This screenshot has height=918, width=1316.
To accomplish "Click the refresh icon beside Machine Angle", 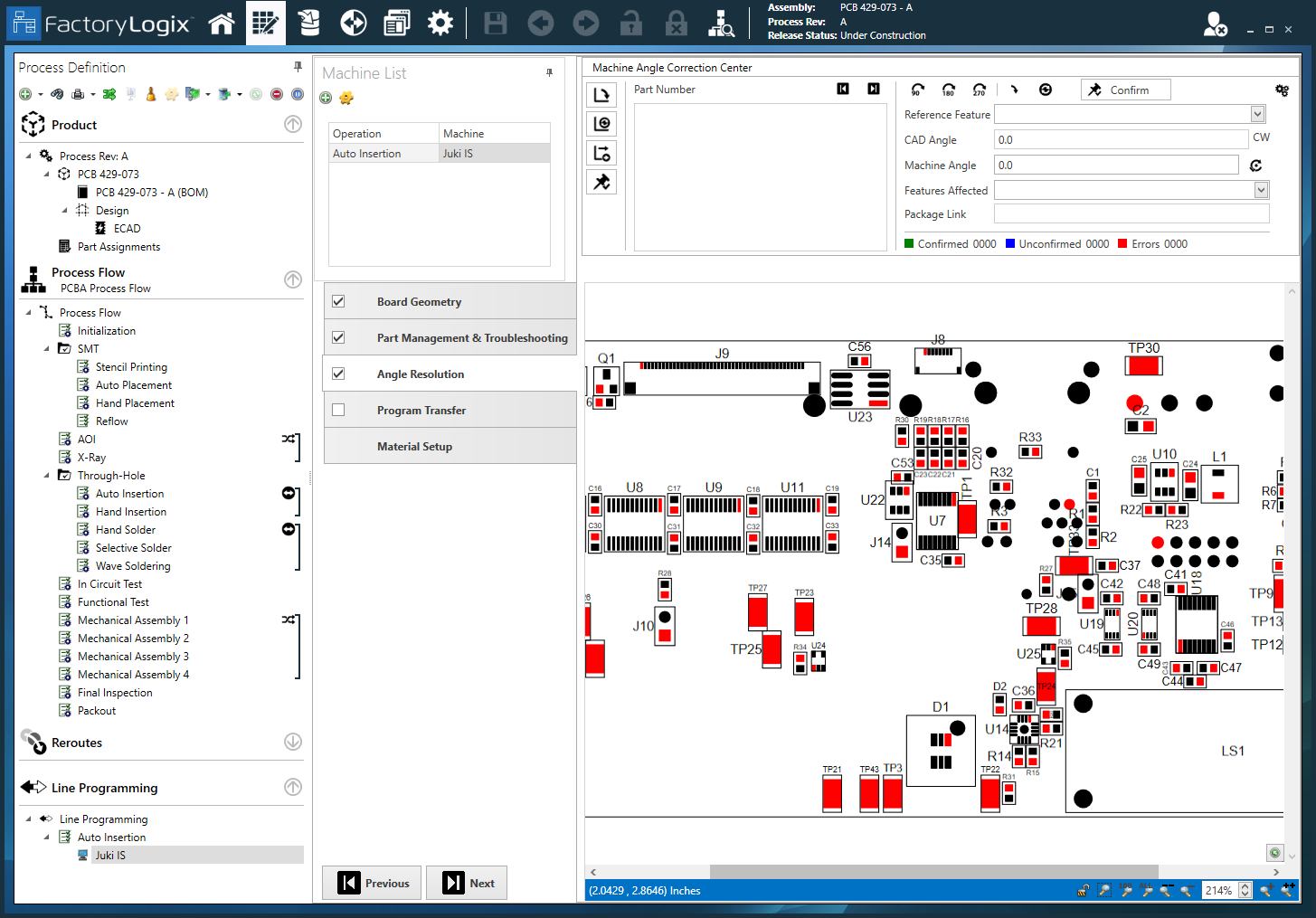I will pos(1255,166).
